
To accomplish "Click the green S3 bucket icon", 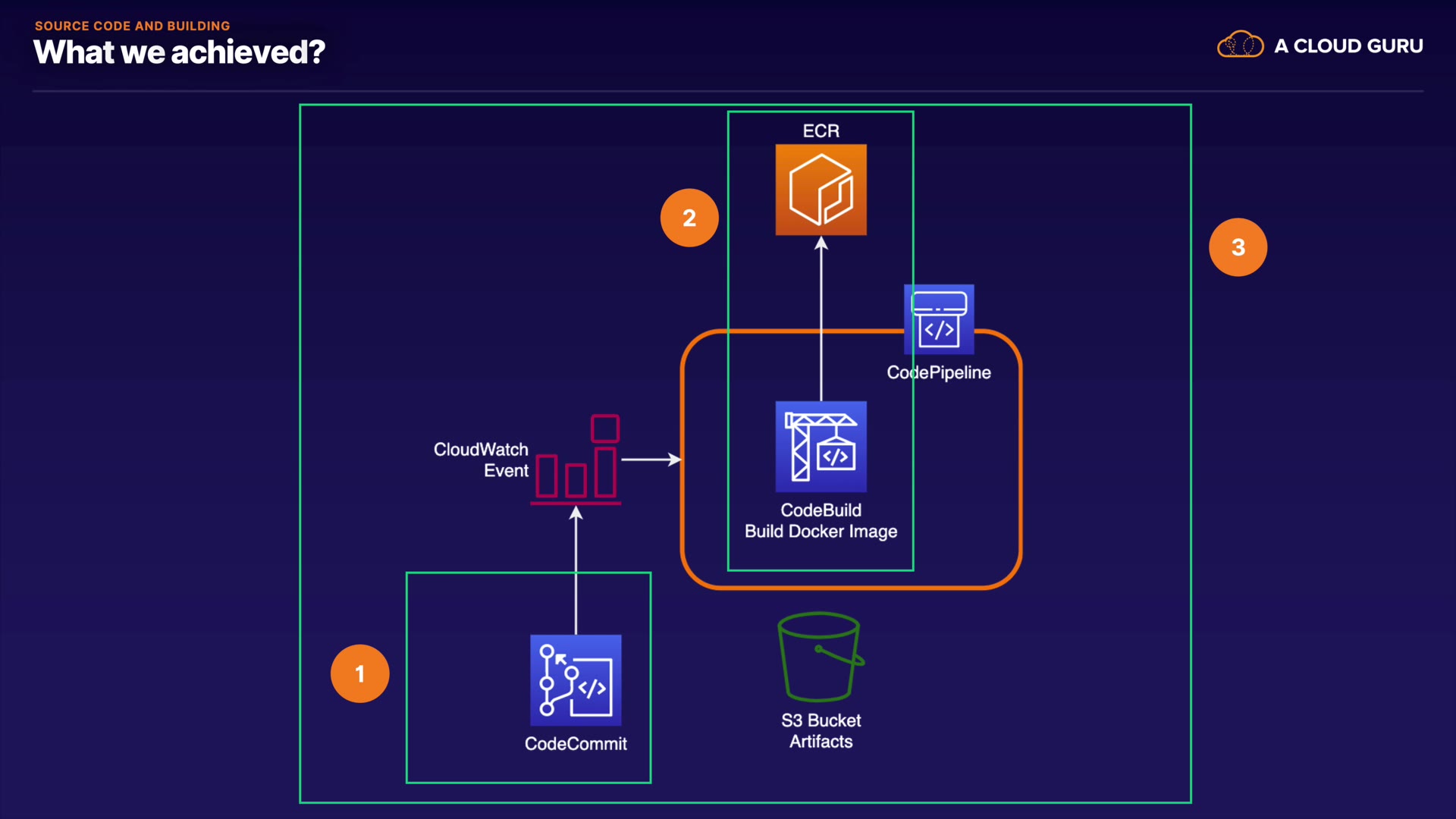I will coord(821,657).
